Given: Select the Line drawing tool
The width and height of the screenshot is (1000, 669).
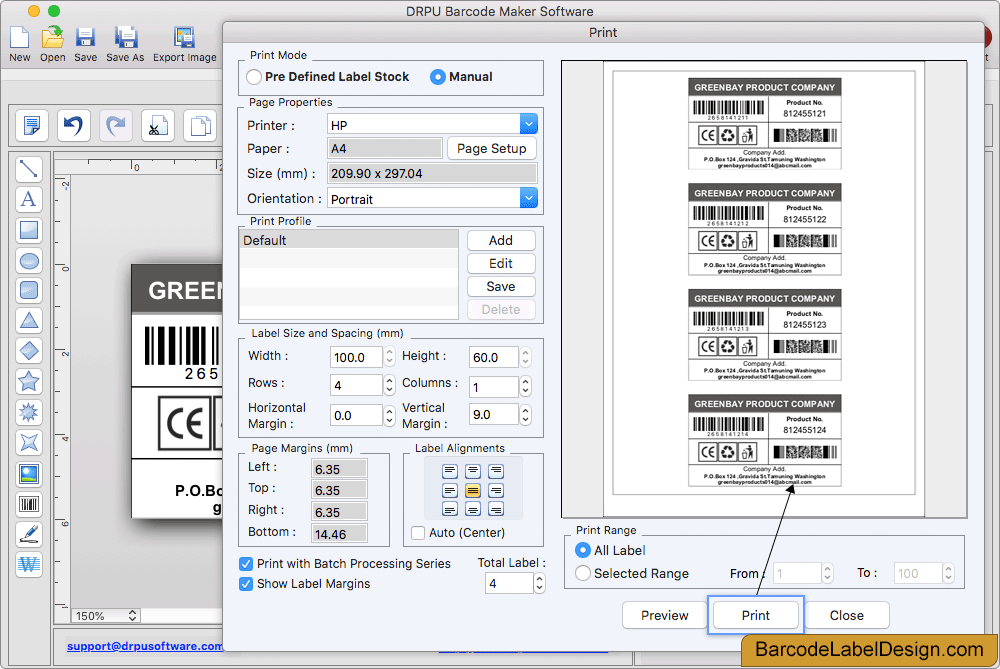Looking at the screenshot, I should [x=29, y=169].
